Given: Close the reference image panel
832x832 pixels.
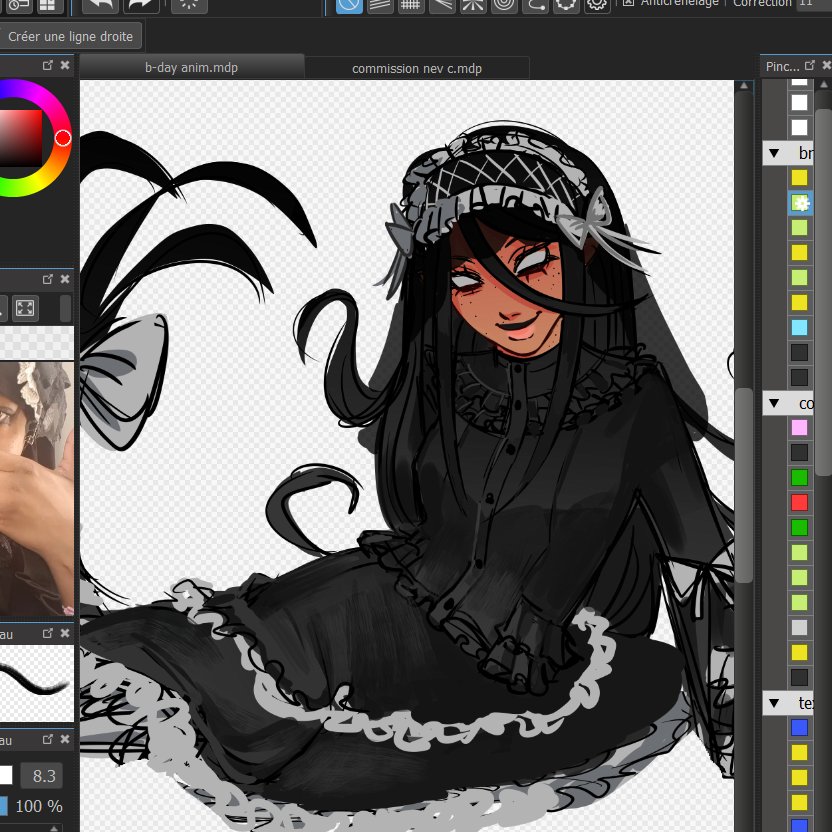Looking at the screenshot, I should 65,279.
